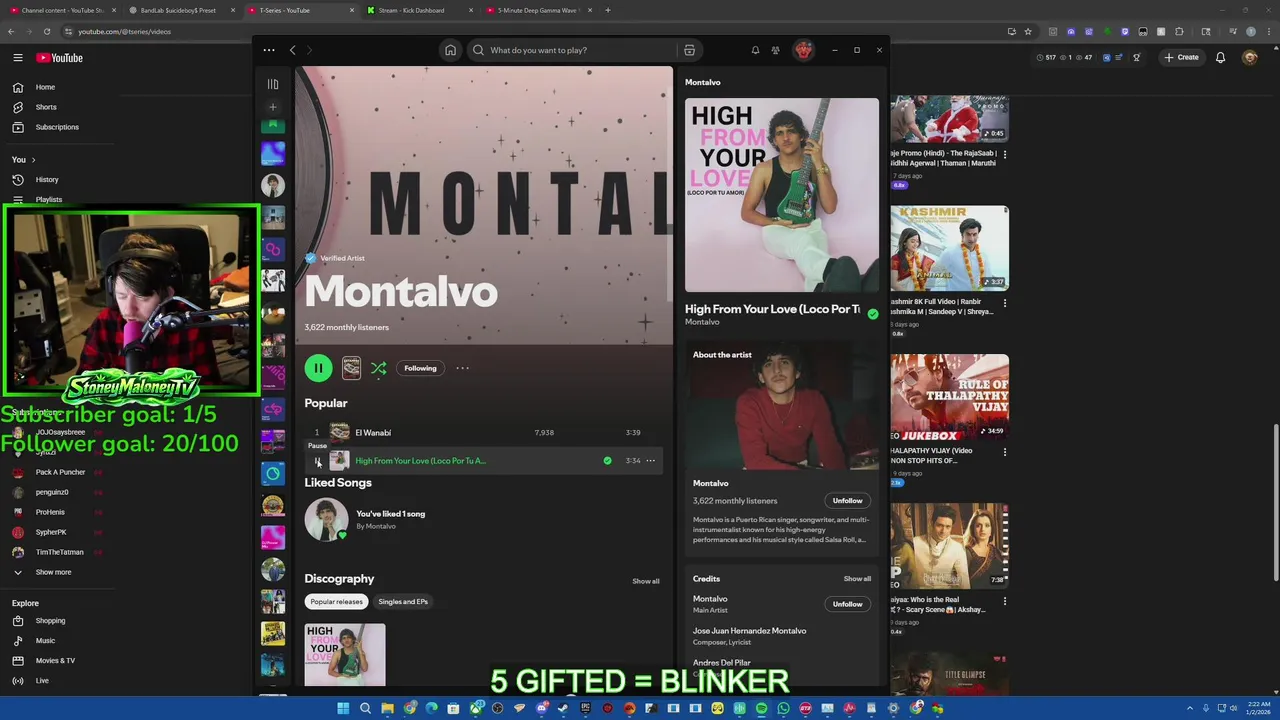
Task: Expand the You section in YouTube sidebar
Action: [24, 160]
